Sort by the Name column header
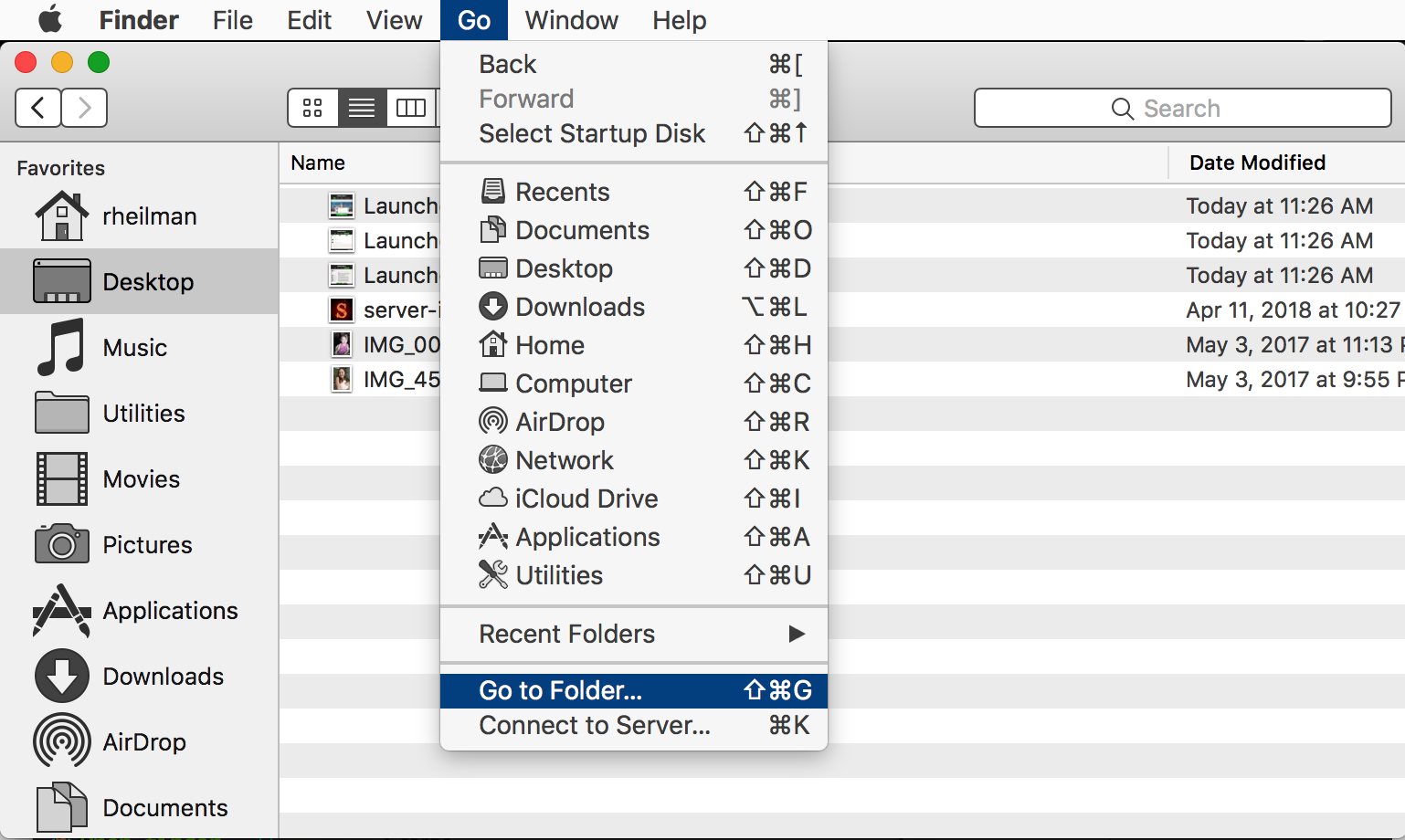 pos(318,163)
